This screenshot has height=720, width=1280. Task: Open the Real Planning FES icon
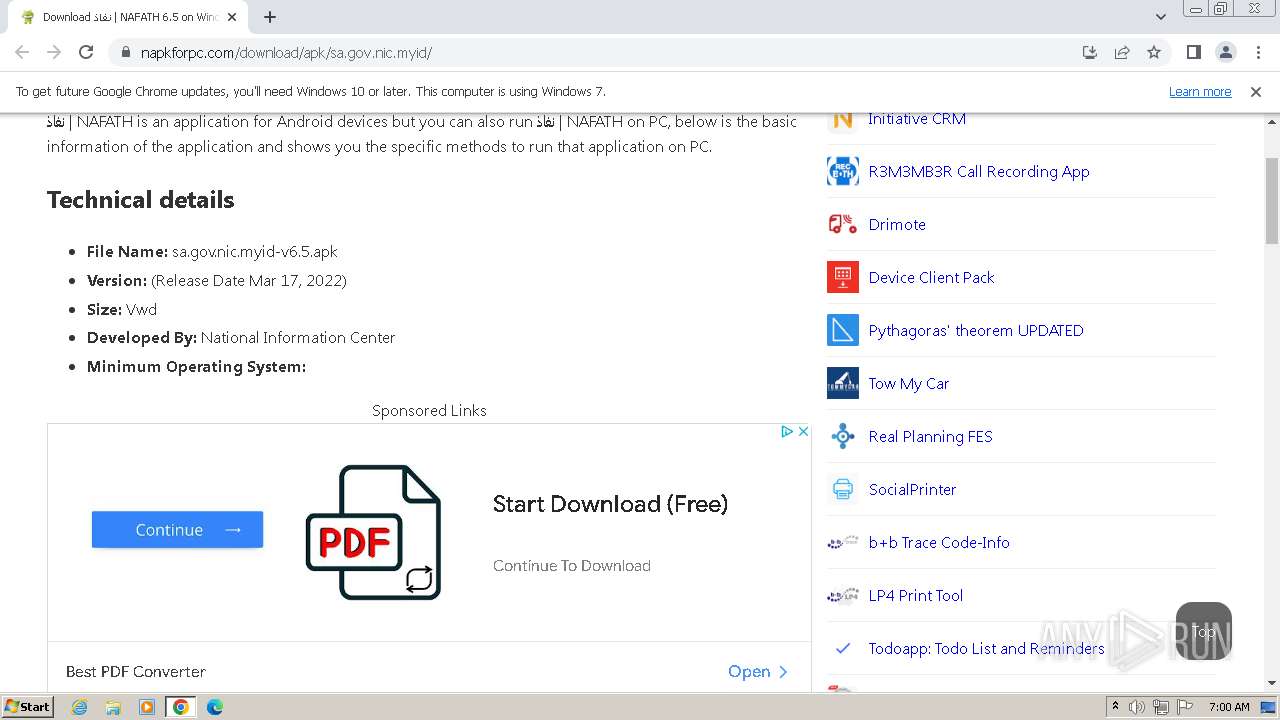843,436
